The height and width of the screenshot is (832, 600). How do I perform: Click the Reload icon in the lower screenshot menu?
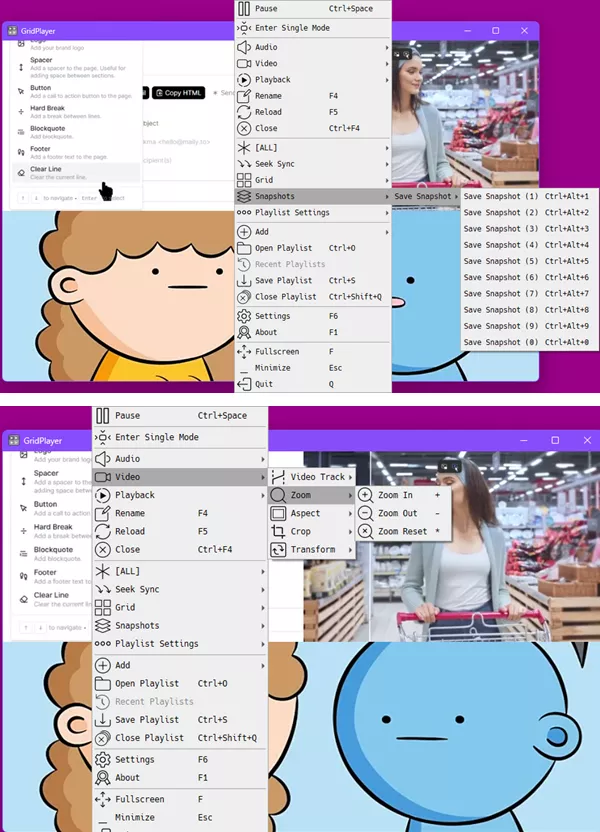102,531
